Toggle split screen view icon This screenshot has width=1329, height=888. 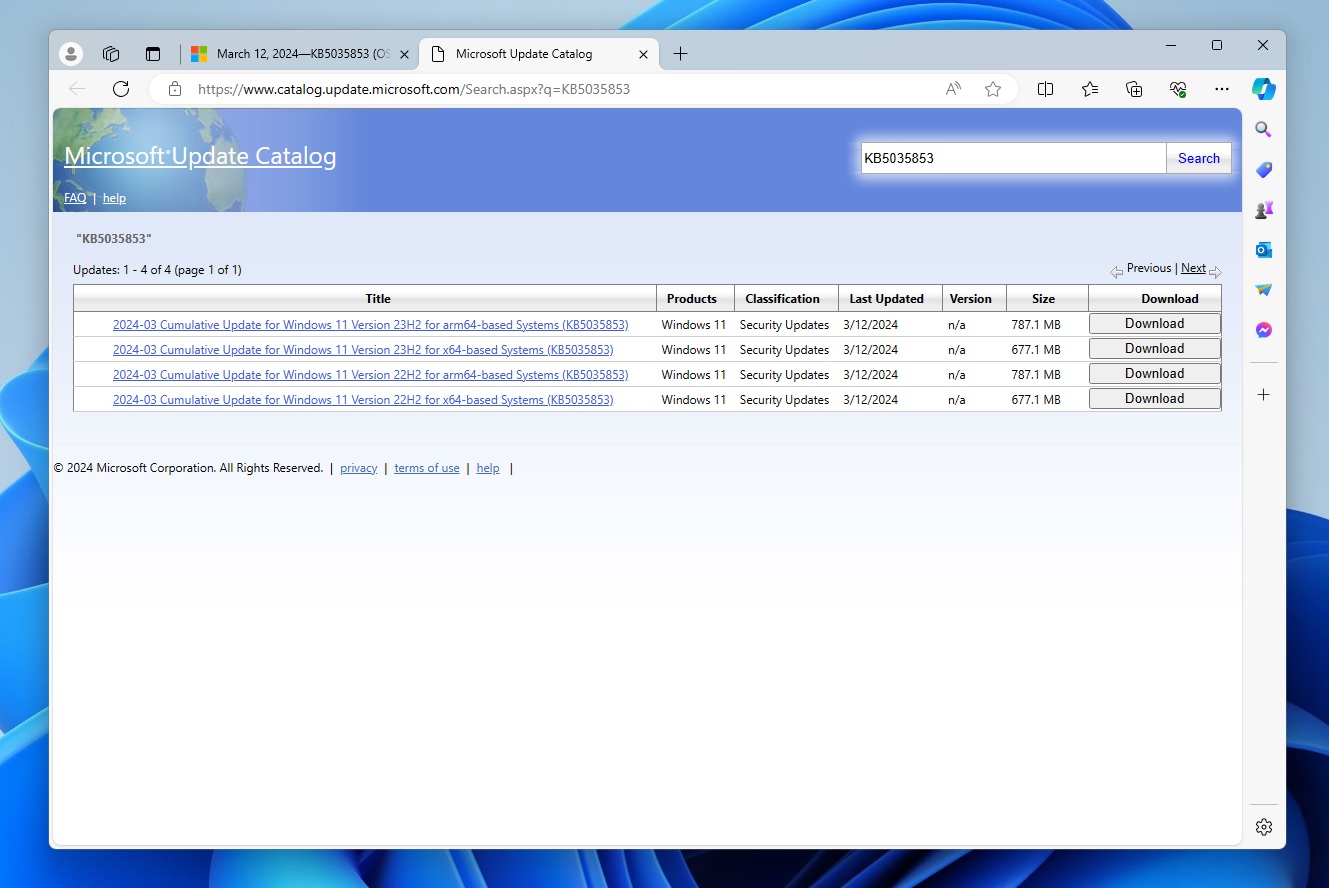click(1045, 89)
